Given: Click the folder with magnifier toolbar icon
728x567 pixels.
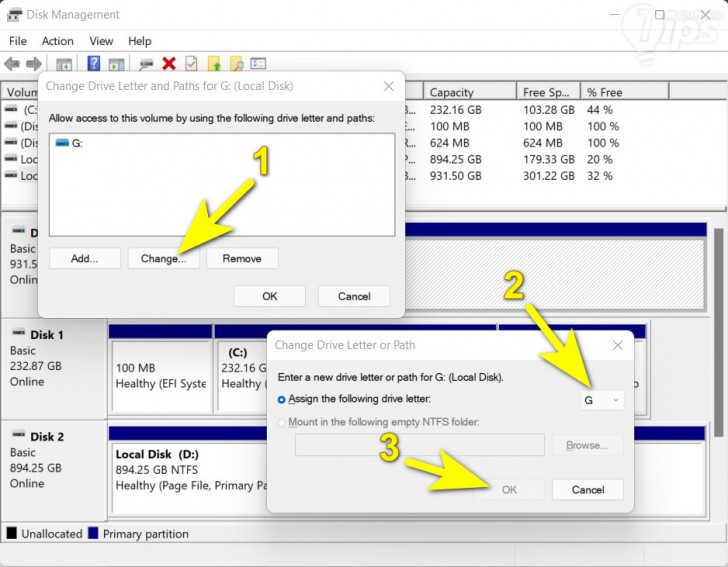Looking at the screenshot, I should tap(237, 64).
